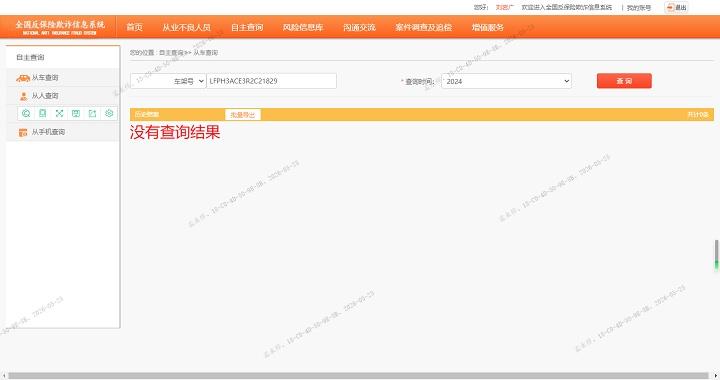Click the red 查询 button
Image resolution: width=720 pixels, height=380 pixels.
pos(624,81)
